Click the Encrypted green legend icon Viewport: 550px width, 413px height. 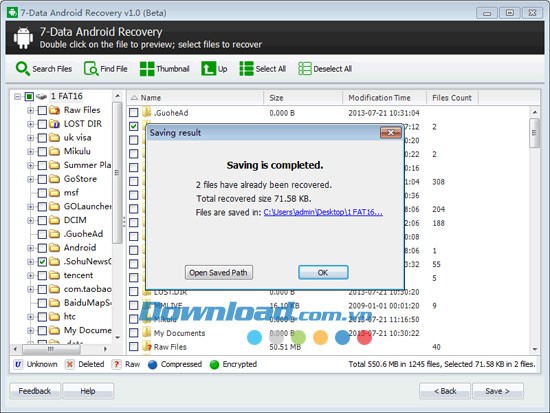click(214, 365)
